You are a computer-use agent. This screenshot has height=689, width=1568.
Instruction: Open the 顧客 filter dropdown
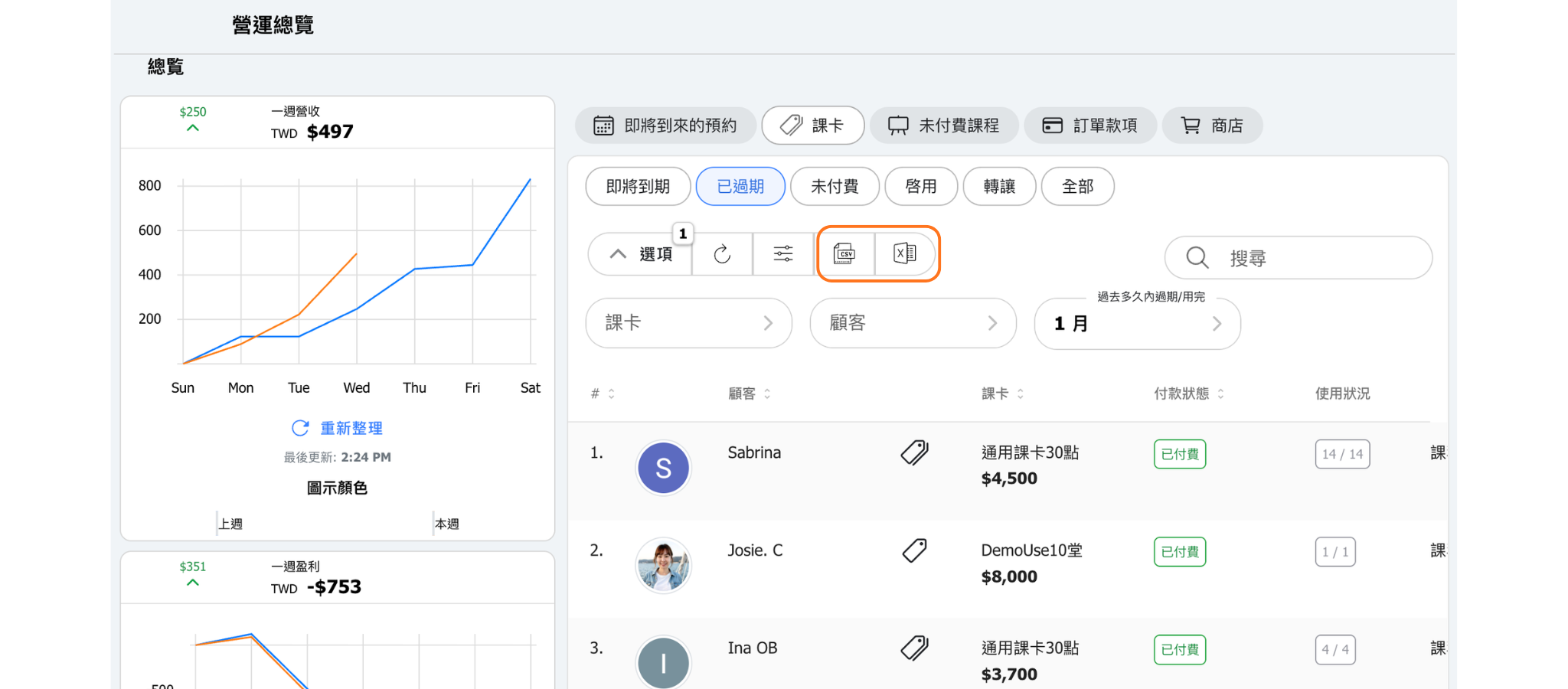tap(913, 323)
